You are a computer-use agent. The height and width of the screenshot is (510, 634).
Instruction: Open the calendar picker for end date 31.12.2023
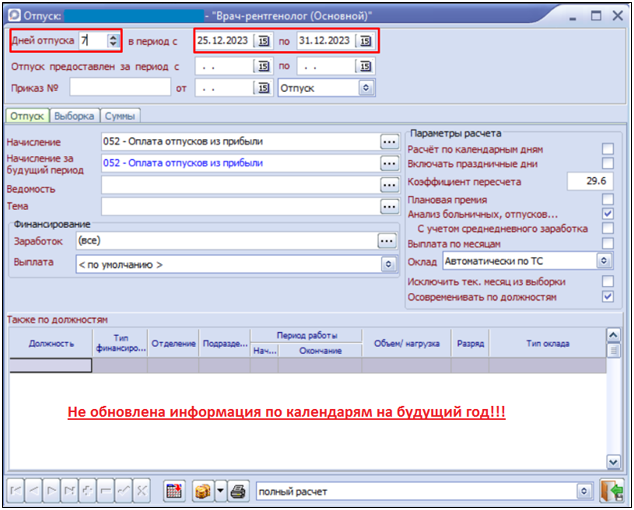pyautogui.click(x=365, y=41)
